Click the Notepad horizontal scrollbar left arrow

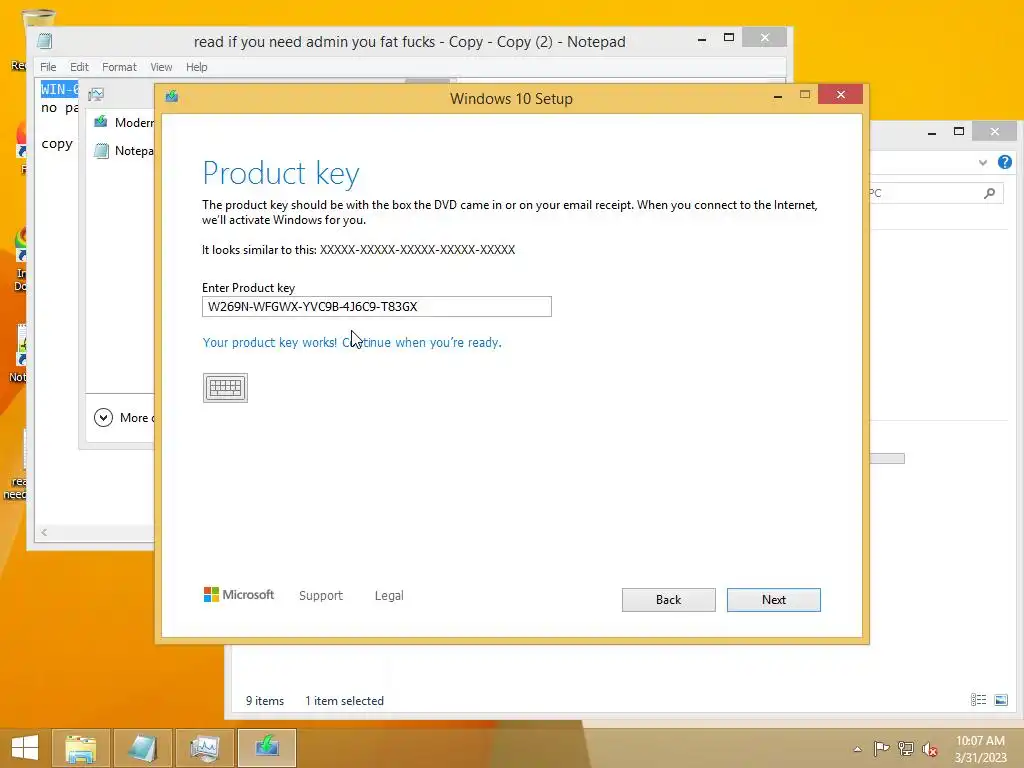tap(44, 532)
